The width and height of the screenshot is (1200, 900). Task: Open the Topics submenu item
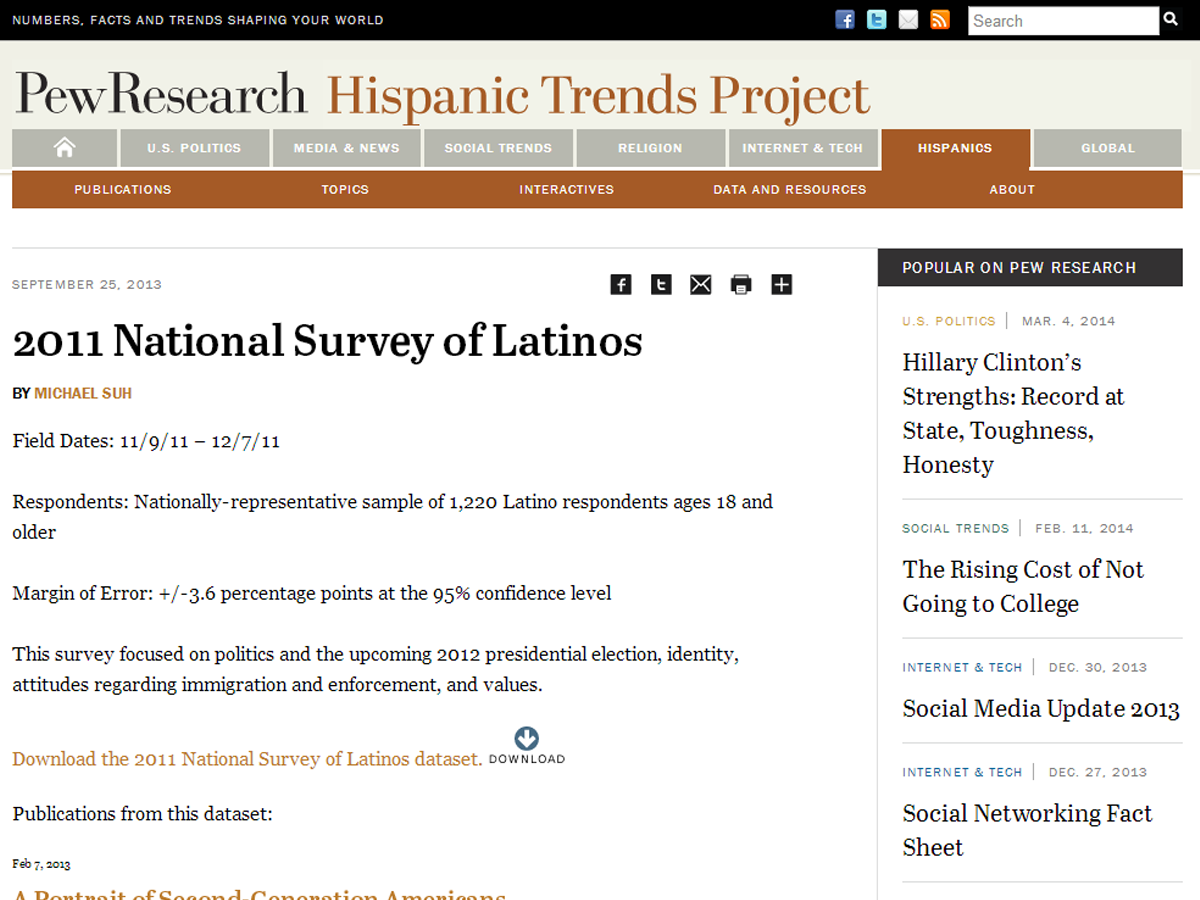[x=345, y=189]
